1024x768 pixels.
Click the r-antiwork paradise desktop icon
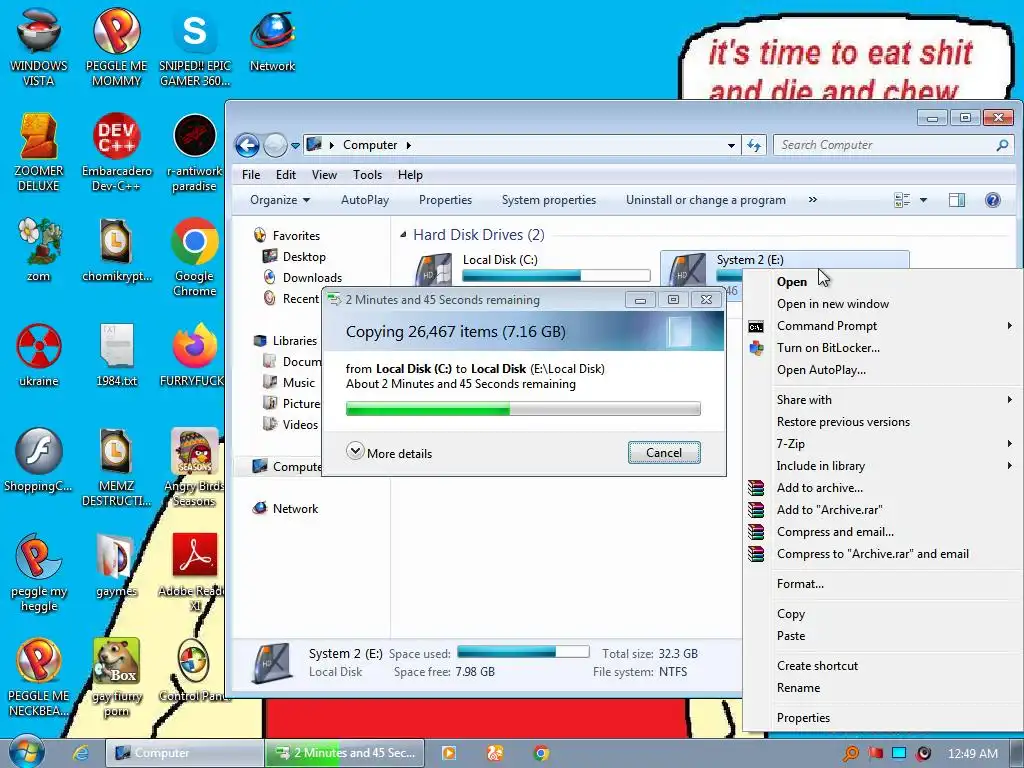pyautogui.click(x=194, y=153)
